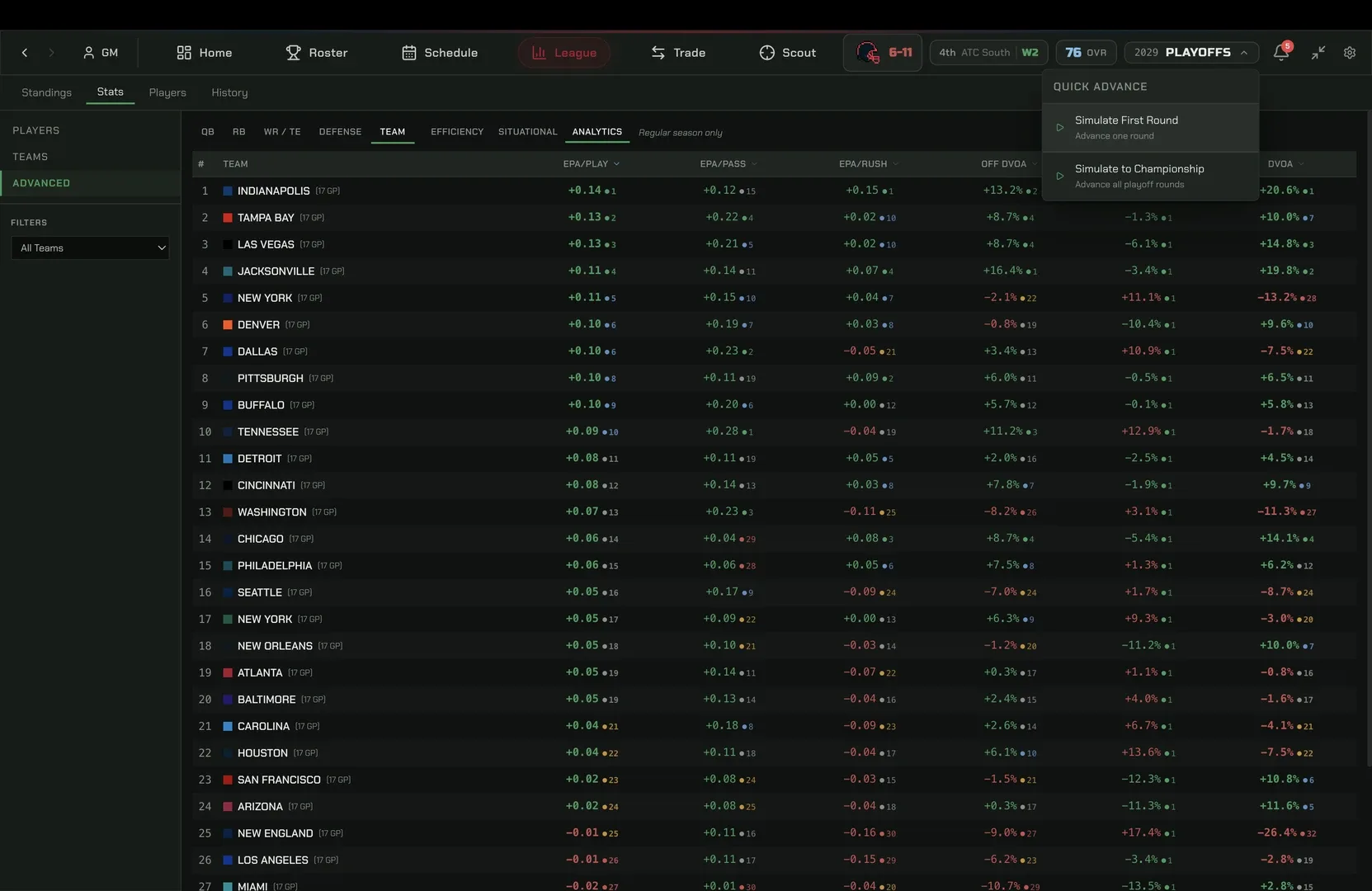Collapse the 2029 Playoffs advance menu
The width and height of the screenshot is (1372, 891).
(1191, 52)
